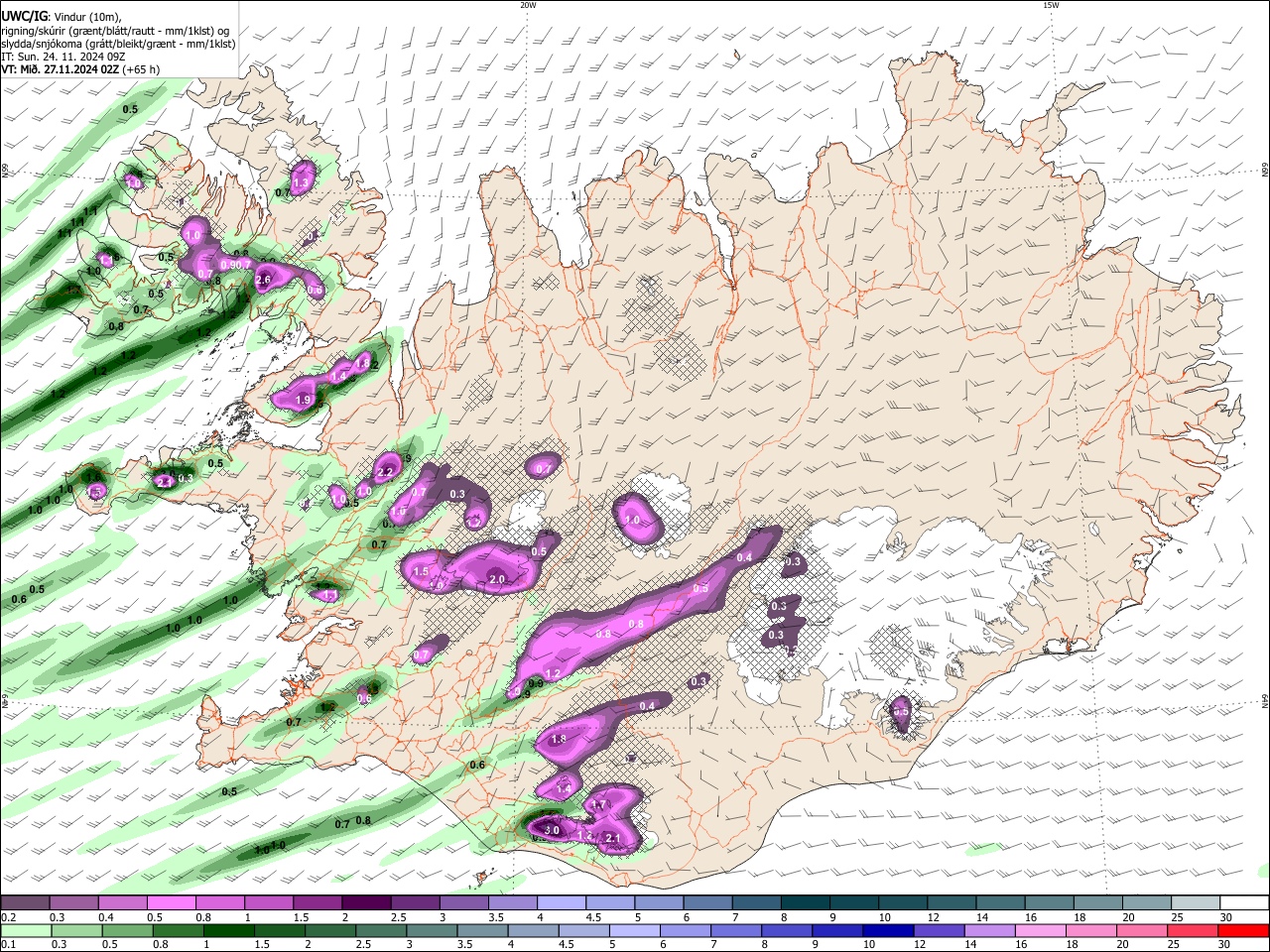Click the '2.2' snowfall value label
The height and width of the screenshot is (952, 1270).
[386, 471]
